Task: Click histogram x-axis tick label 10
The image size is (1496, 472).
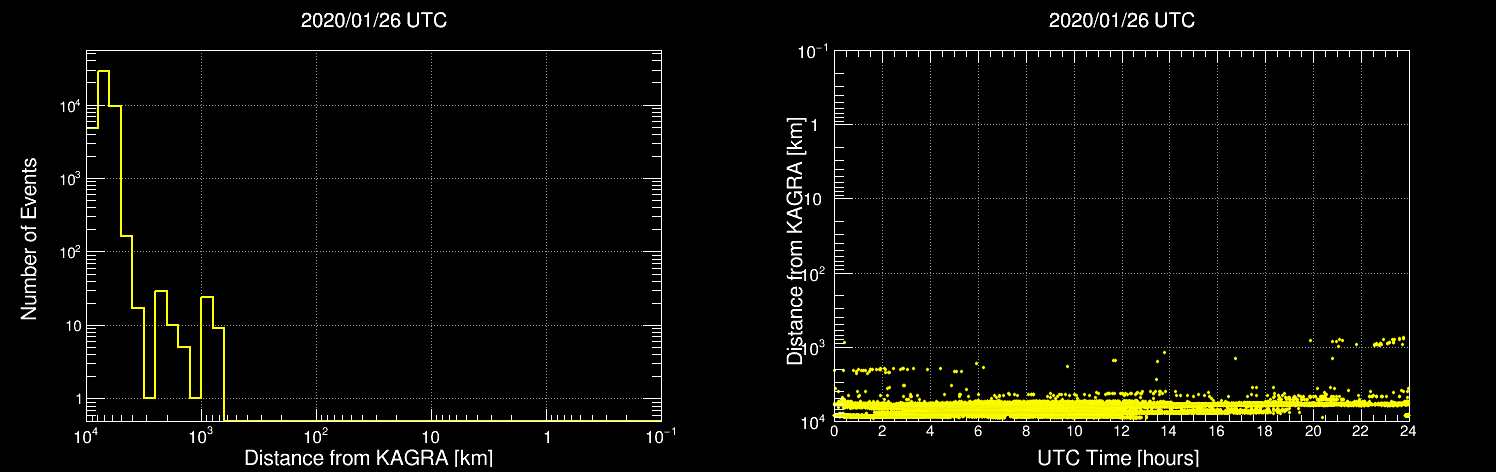Action: click(431, 438)
